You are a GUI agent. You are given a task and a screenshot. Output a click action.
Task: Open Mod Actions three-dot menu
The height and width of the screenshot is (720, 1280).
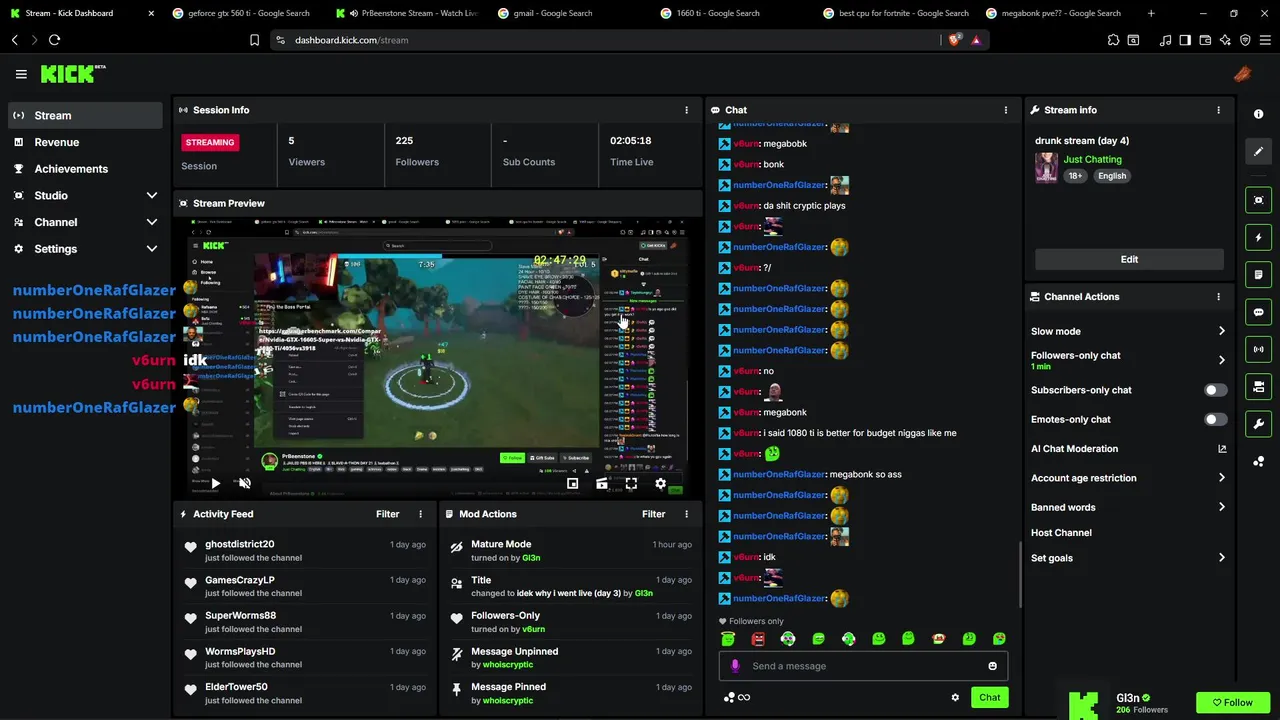(686, 514)
